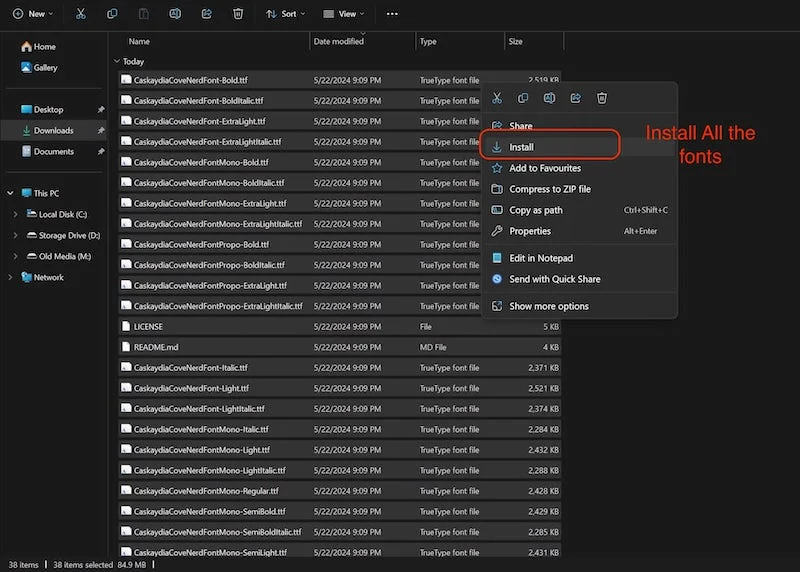This screenshot has width=800, height=572.
Task: Click the file icon of the LICENSE file
Action: [126, 326]
